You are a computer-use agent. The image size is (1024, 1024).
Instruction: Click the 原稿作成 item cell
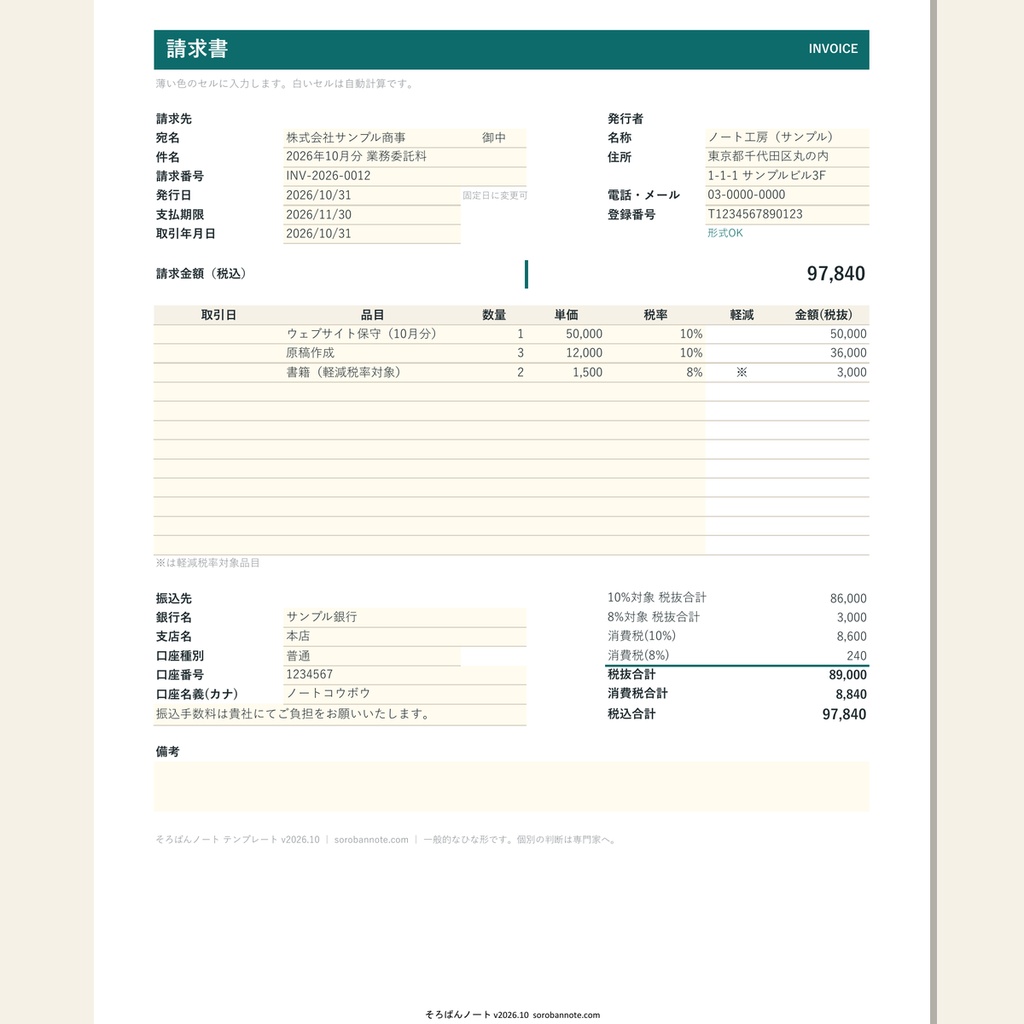372,353
